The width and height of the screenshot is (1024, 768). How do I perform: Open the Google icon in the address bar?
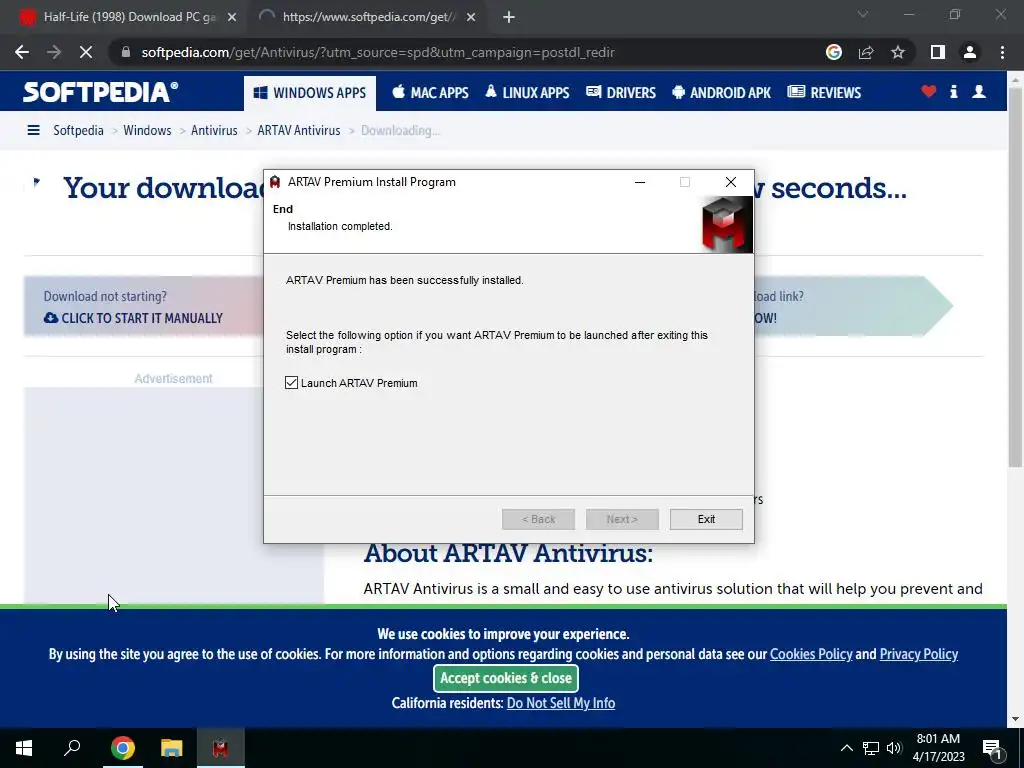click(x=833, y=52)
